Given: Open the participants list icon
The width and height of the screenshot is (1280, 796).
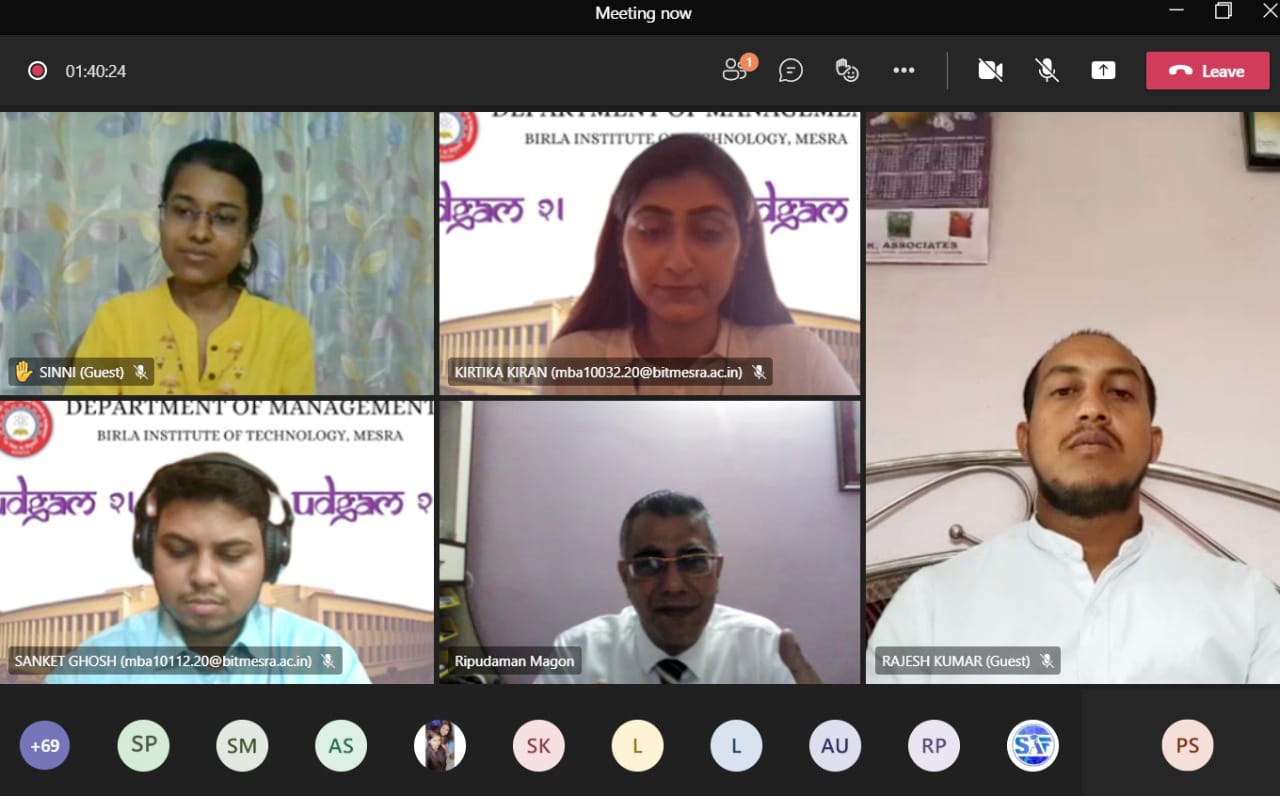Looking at the screenshot, I should pyautogui.click(x=736, y=70).
